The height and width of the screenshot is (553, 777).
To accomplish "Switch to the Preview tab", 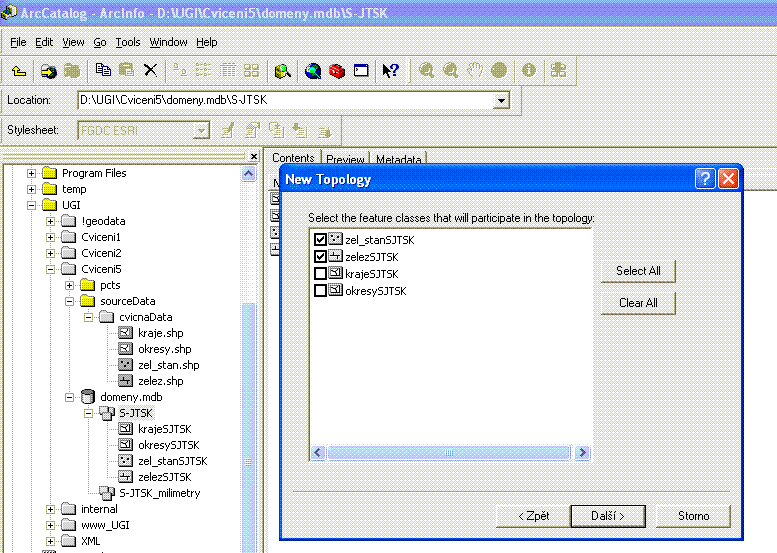I will (x=345, y=159).
